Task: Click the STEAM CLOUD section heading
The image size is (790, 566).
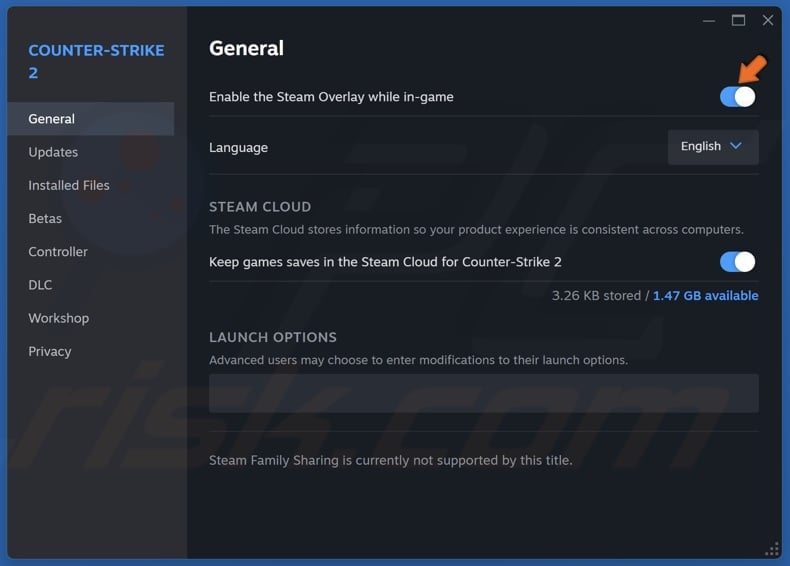Action: (x=260, y=207)
